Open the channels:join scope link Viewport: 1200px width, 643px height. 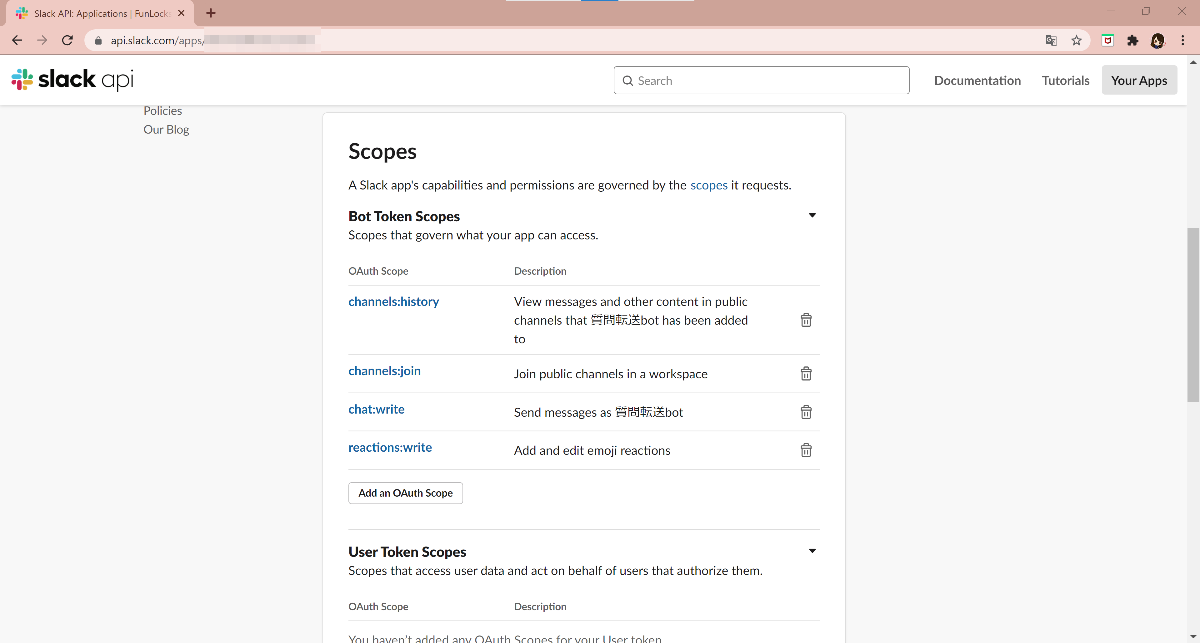384,370
